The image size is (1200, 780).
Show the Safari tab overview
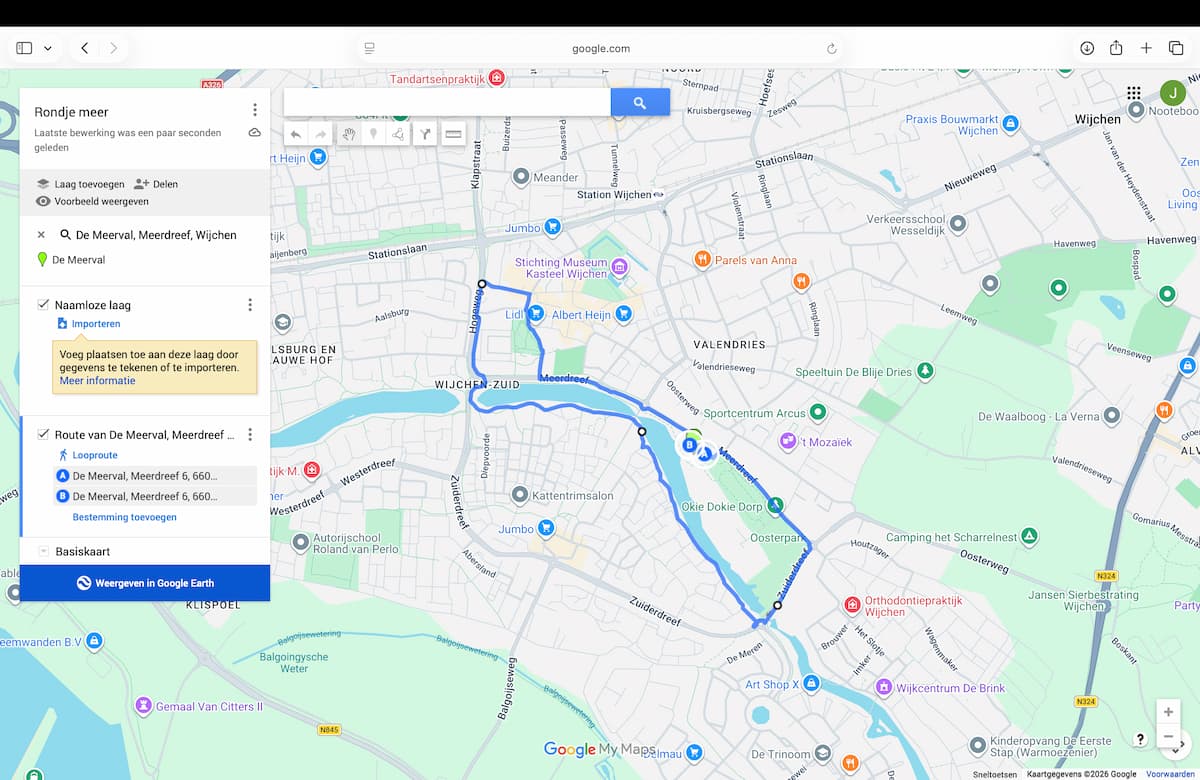(x=1176, y=48)
